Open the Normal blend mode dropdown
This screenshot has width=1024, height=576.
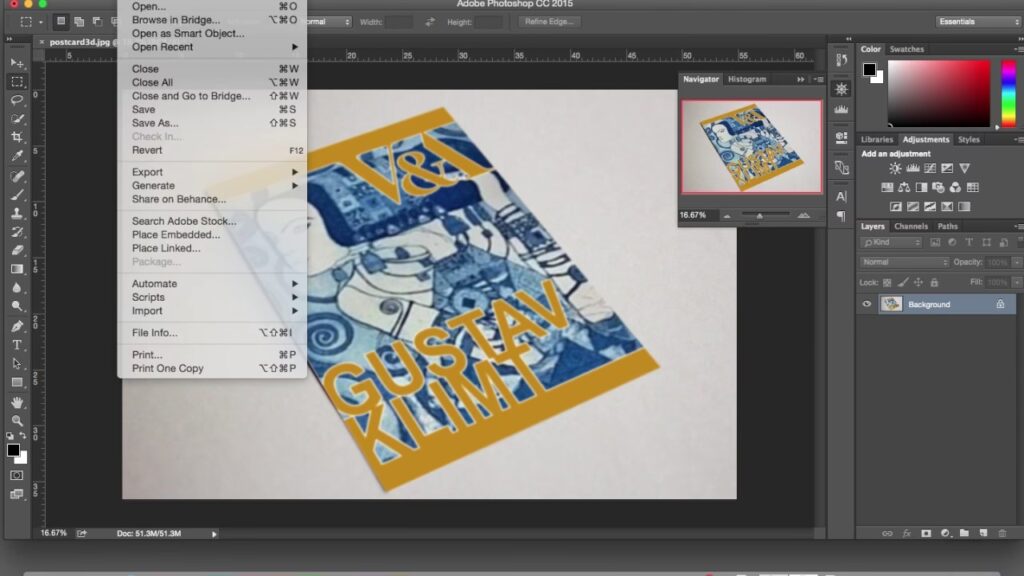point(904,262)
